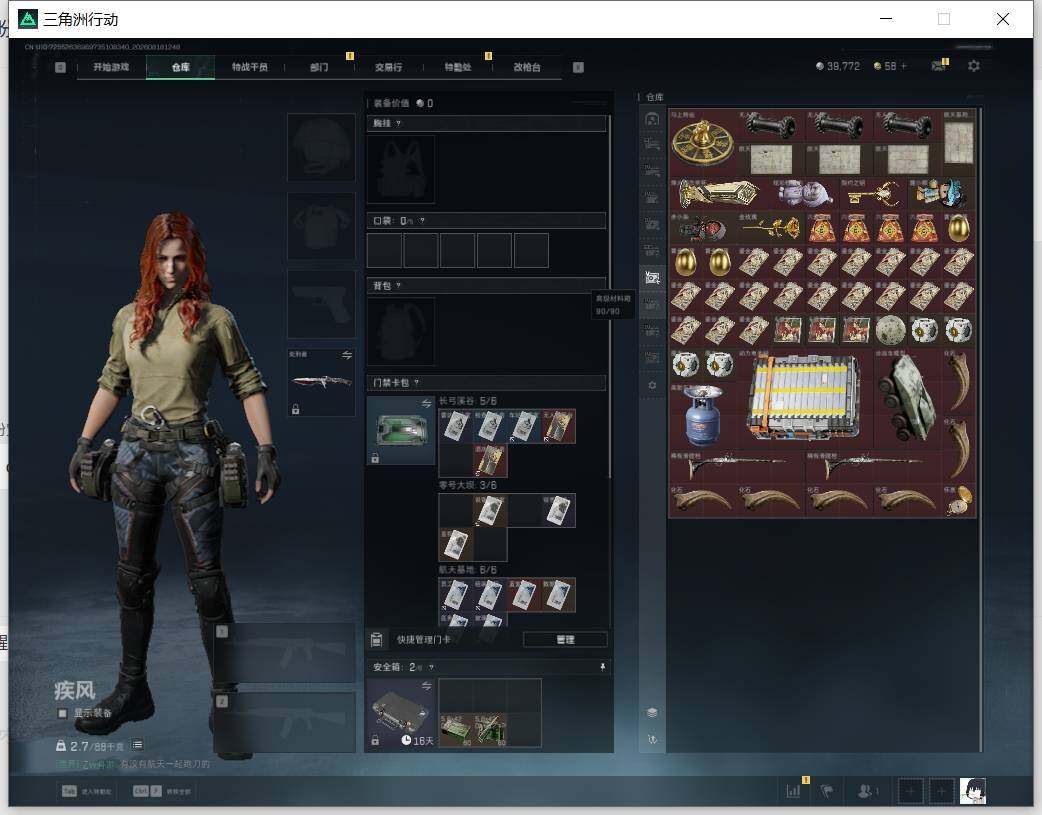Show the 胸挂 help tooltip
The width and height of the screenshot is (1042, 815).
point(398,124)
